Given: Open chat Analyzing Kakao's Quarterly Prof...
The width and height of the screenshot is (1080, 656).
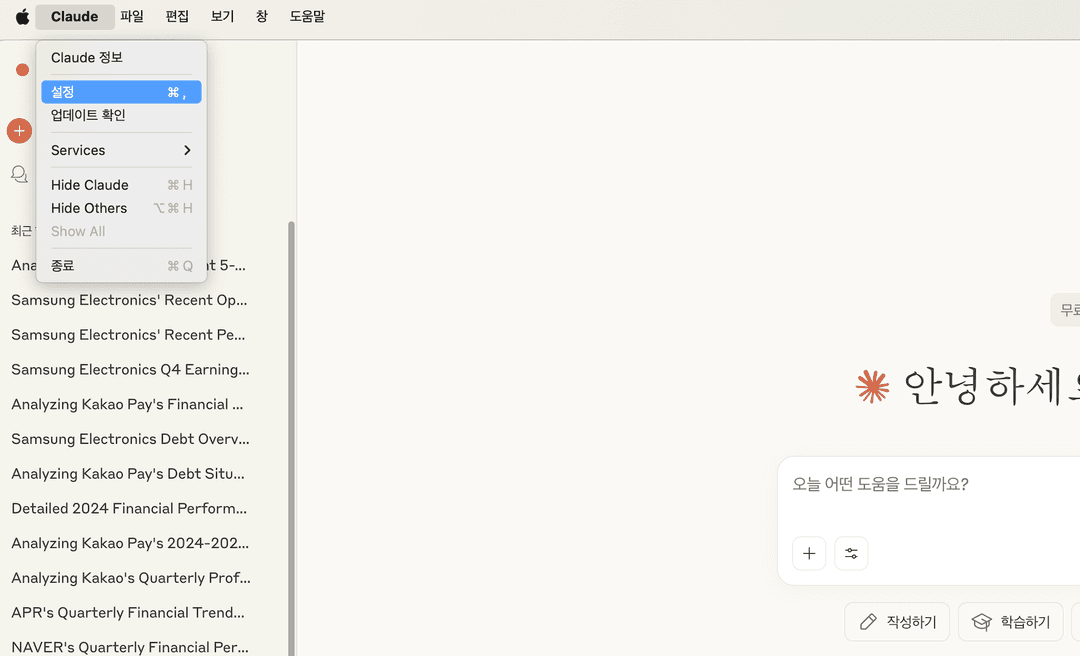Looking at the screenshot, I should 131,578.
